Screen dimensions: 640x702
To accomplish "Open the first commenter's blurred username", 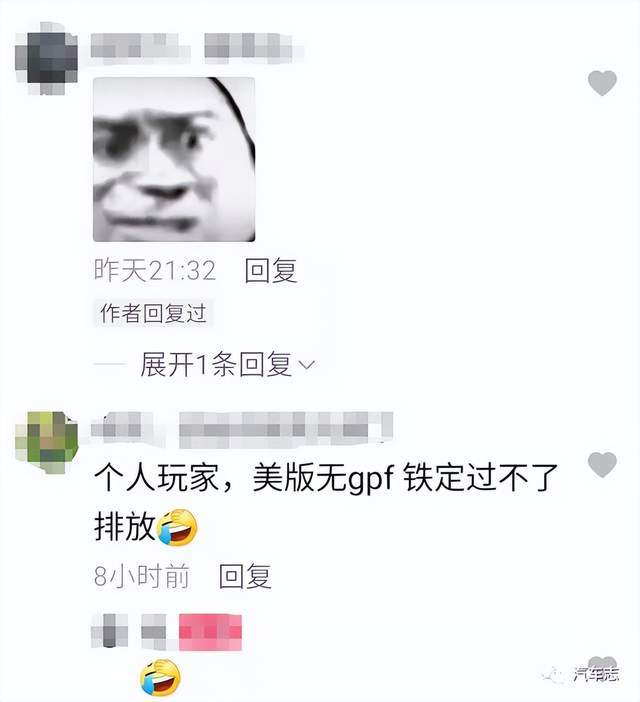I will coord(192,47).
